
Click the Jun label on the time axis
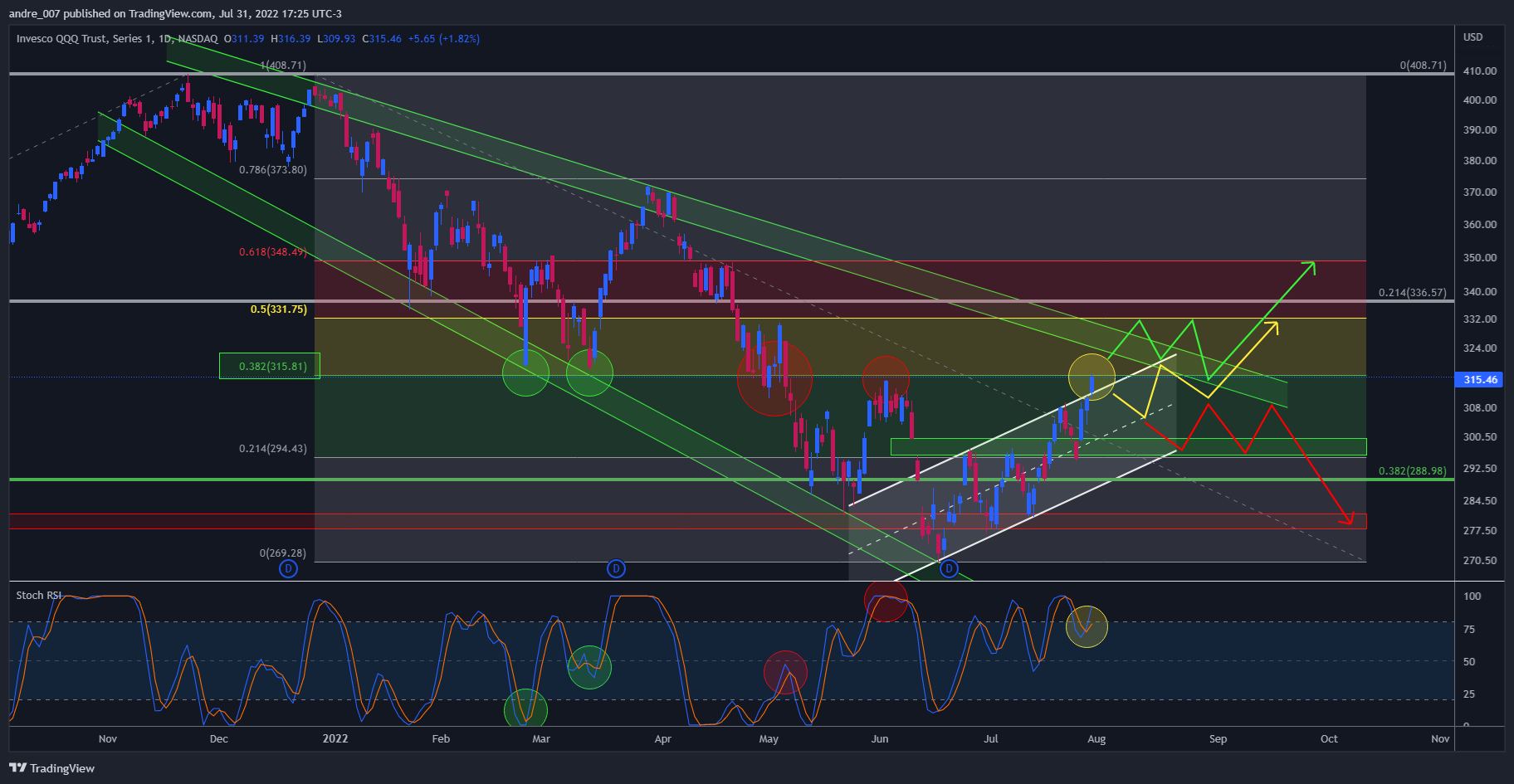click(880, 739)
